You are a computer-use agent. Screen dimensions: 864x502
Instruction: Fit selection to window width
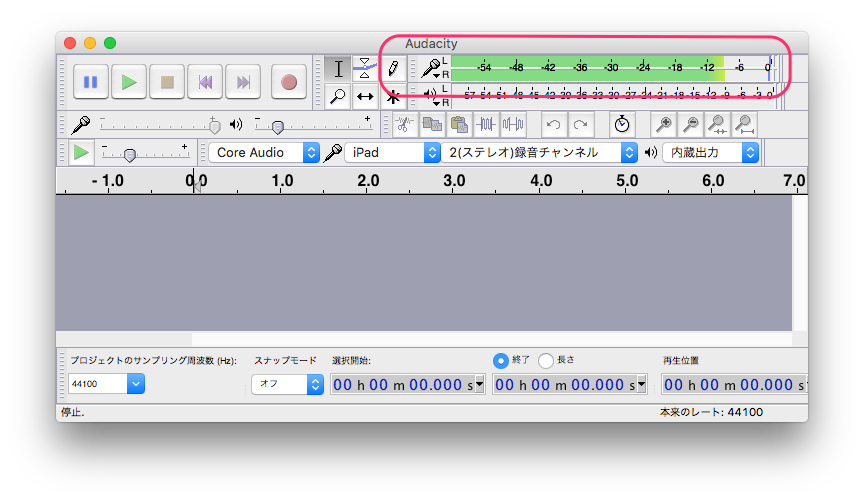pos(717,125)
